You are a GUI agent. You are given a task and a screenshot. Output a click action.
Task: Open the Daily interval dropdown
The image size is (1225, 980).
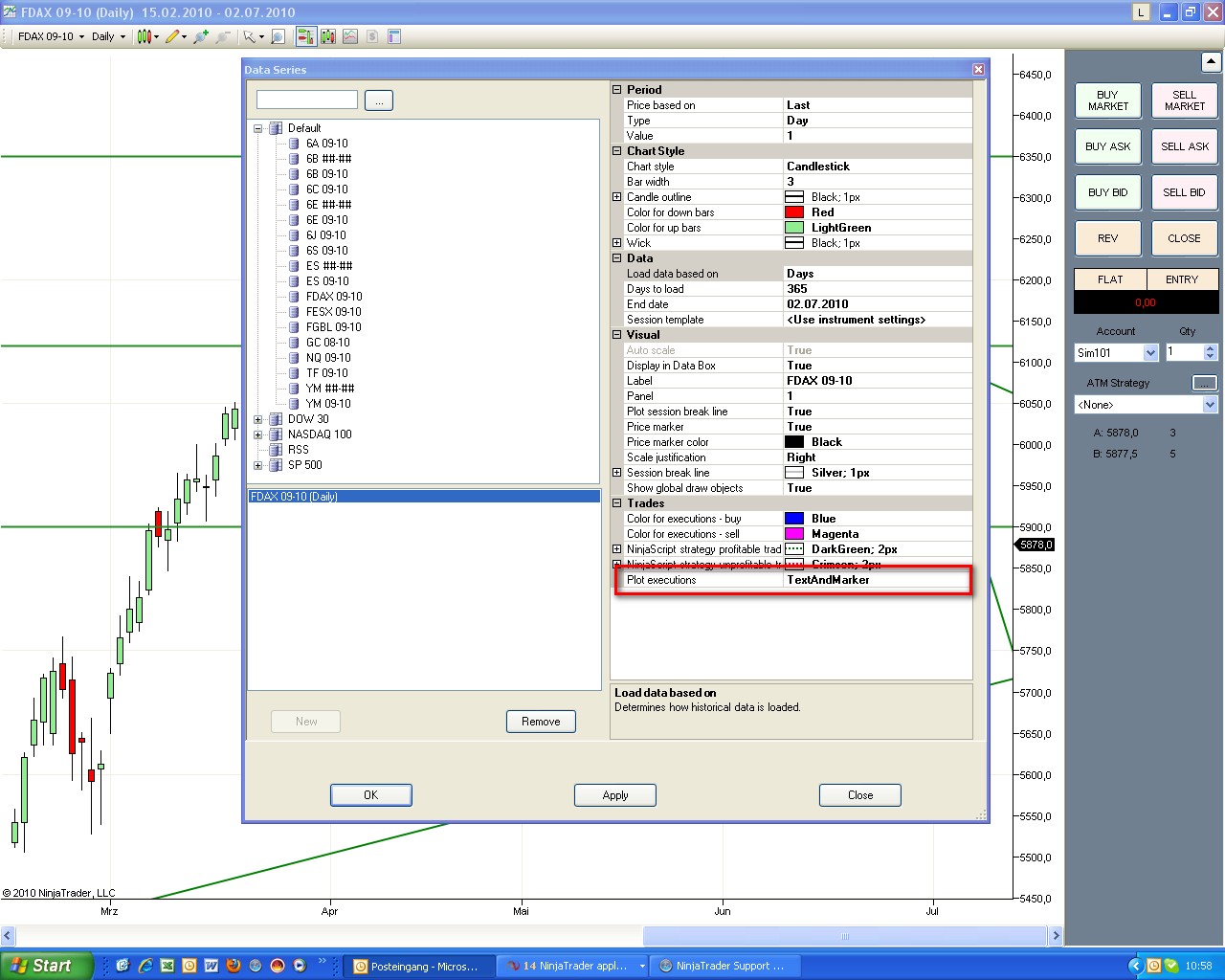tap(108, 36)
